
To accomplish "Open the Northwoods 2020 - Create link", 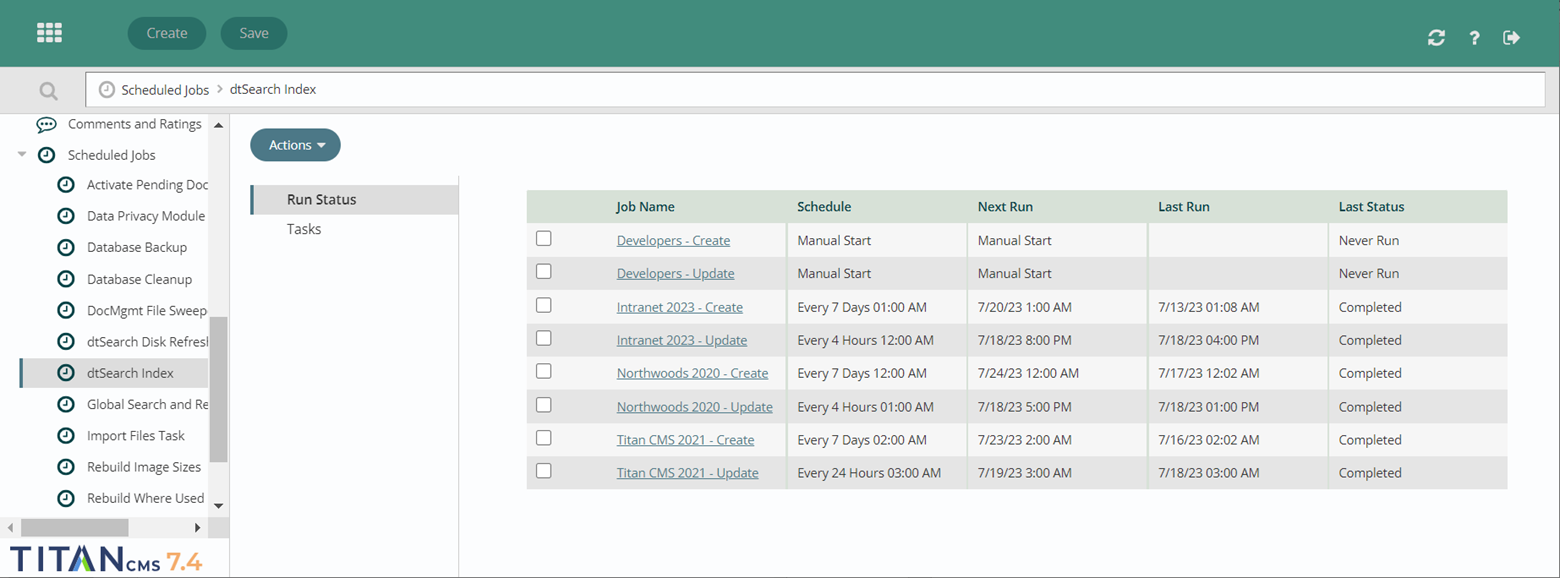I will point(693,374).
